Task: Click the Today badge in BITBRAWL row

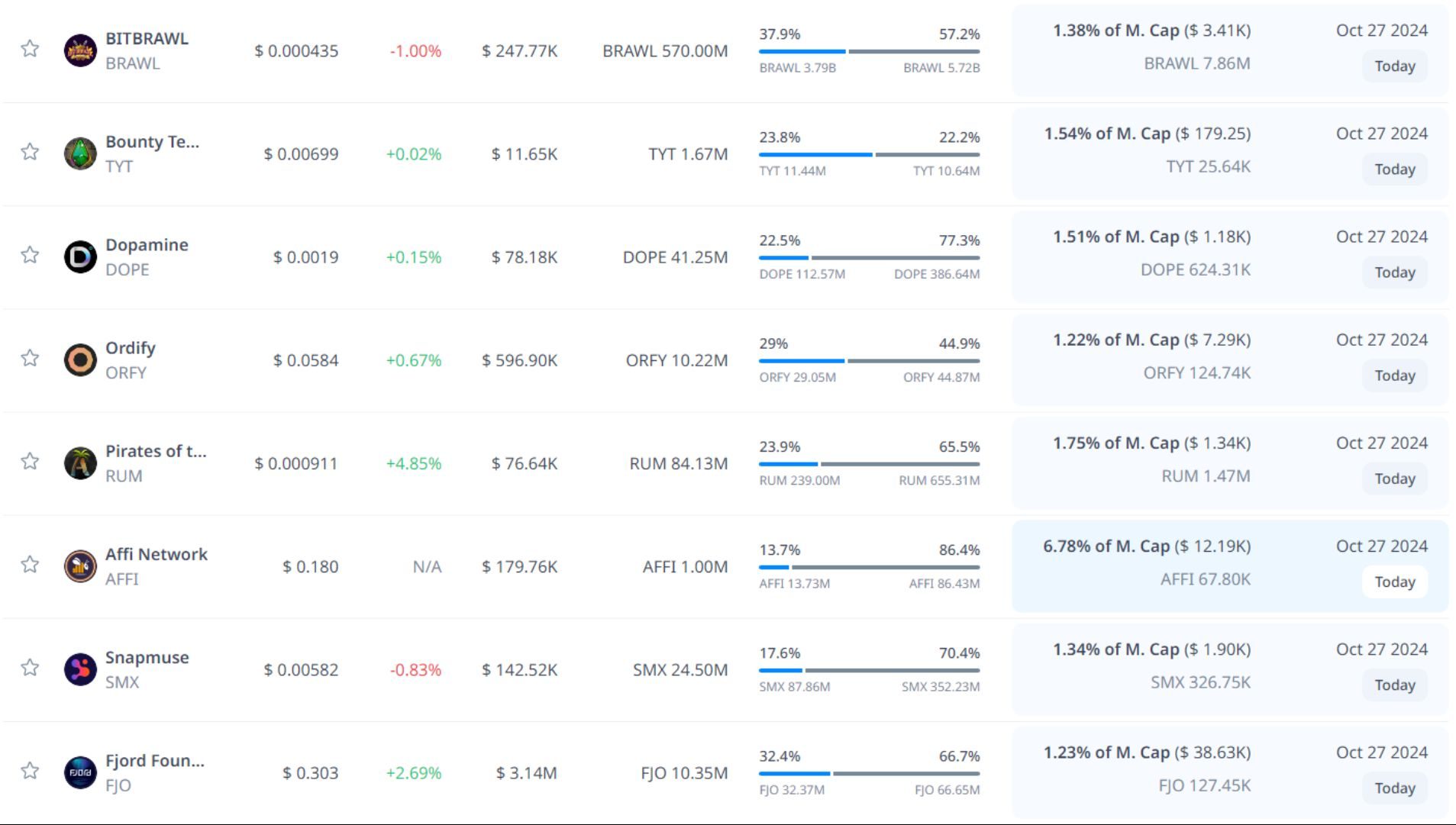Action: pos(1394,66)
